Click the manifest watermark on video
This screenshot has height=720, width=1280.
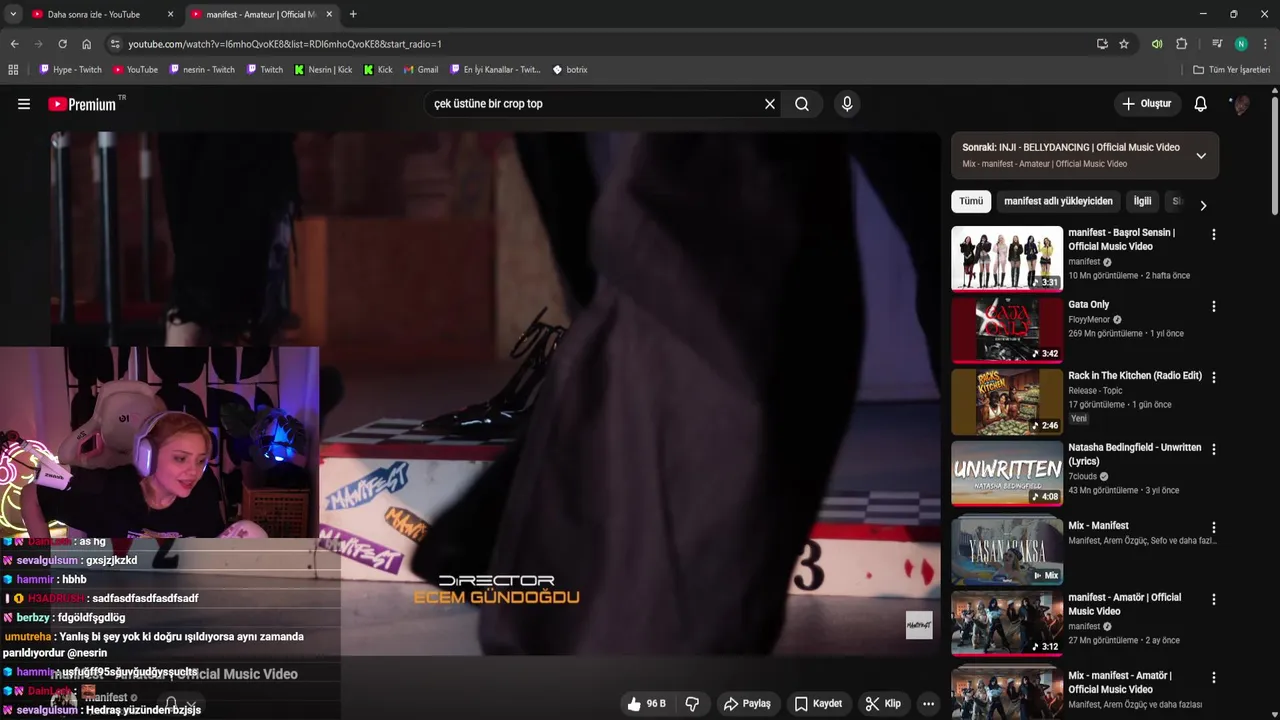(919, 625)
